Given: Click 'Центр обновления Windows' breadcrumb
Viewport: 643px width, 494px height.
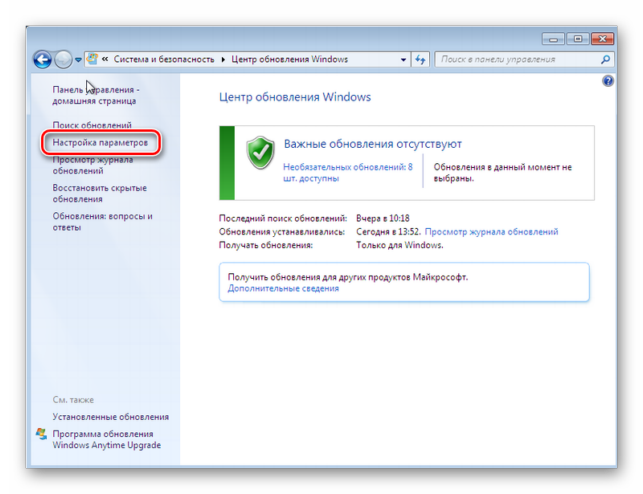Looking at the screenshot, I should (x=290, y=59).
